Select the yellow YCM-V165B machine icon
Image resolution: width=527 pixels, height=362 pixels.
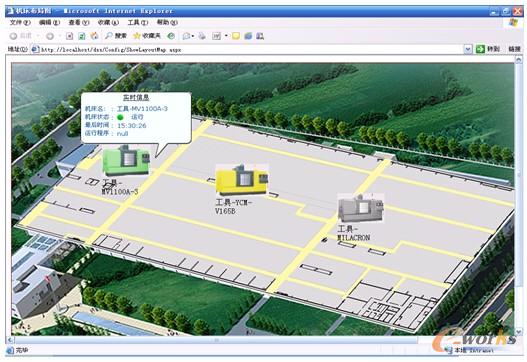242,179
